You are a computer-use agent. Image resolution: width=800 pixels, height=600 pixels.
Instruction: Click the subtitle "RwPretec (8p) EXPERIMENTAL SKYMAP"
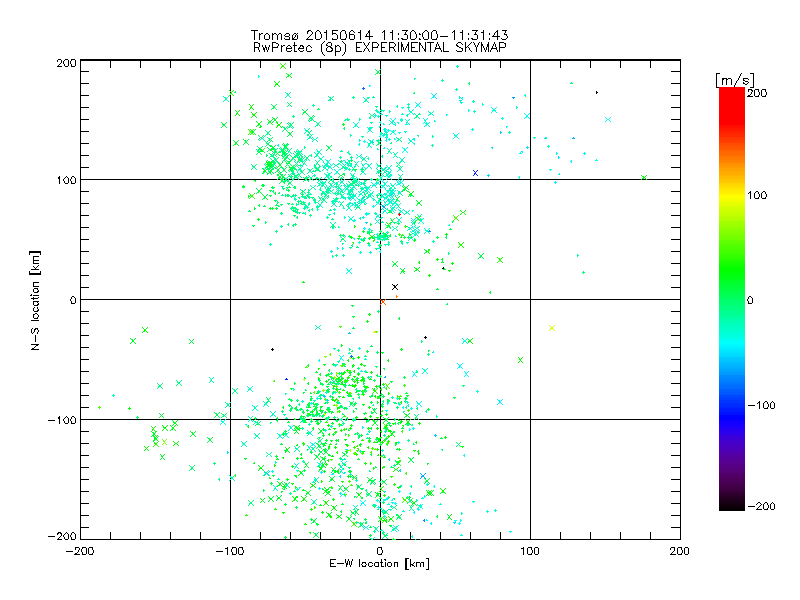point(379,47)
